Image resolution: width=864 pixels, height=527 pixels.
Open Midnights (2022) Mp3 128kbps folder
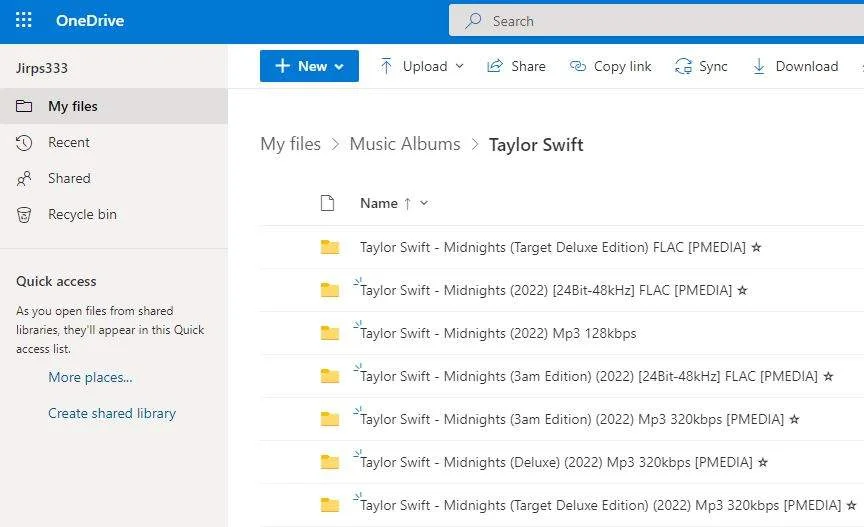(x=498, y=334)
